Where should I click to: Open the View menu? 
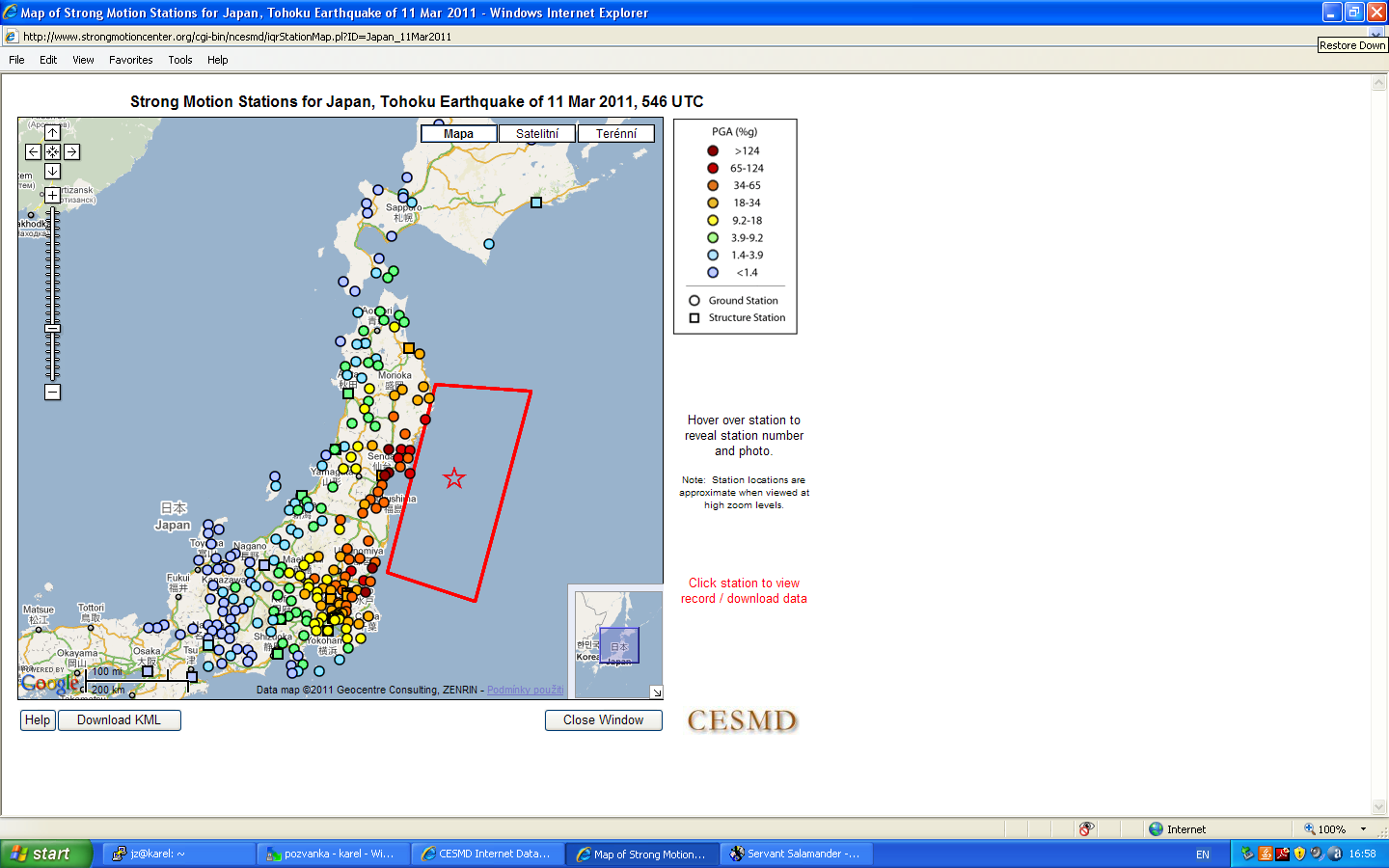pos(83,60)
